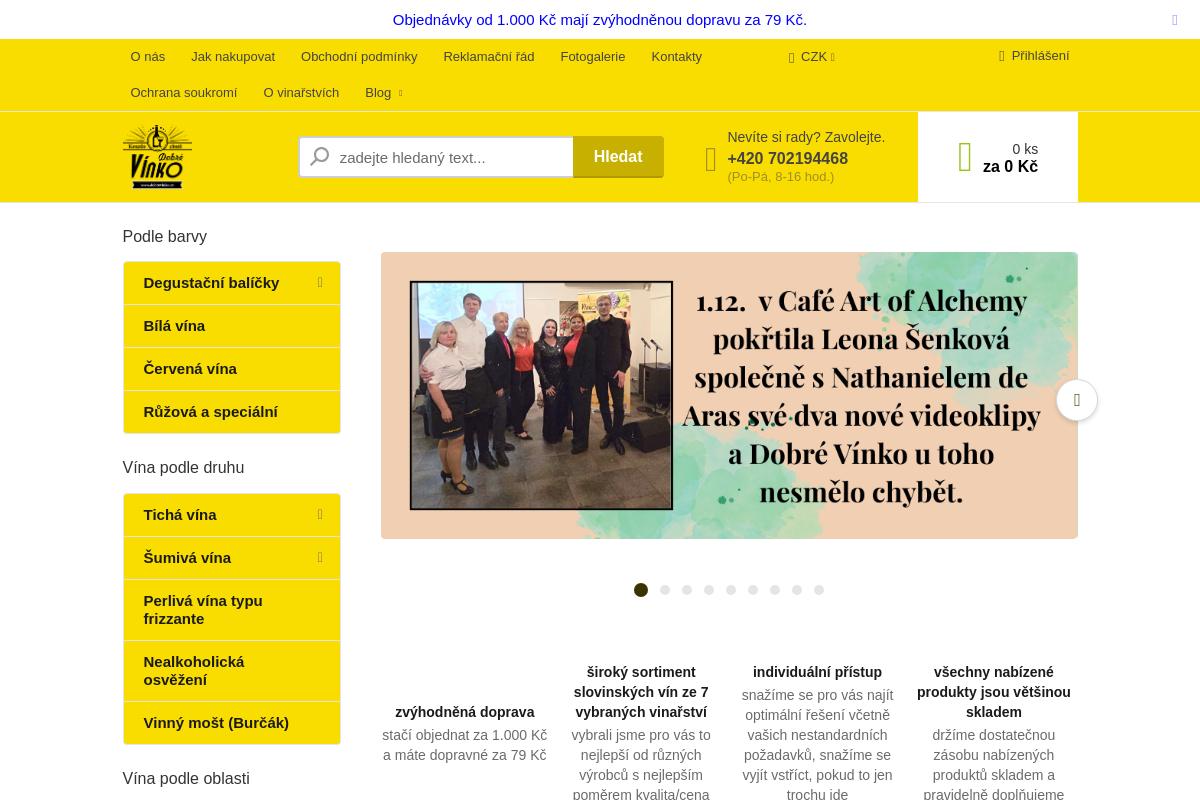Select Perlivá vína typu frizzante

[x=232, y=610]
